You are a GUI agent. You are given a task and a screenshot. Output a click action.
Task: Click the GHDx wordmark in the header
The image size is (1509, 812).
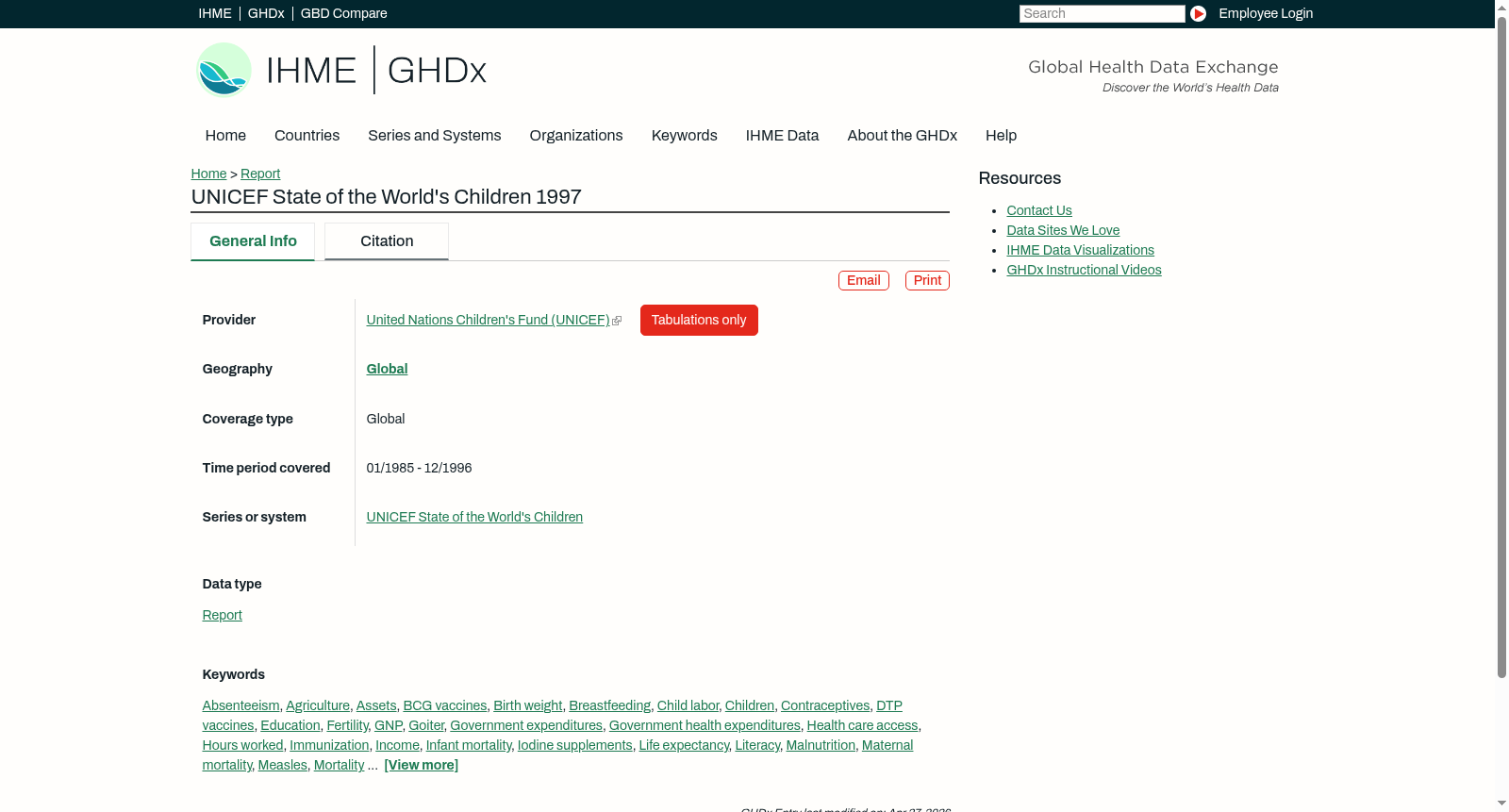click(437, 71)
